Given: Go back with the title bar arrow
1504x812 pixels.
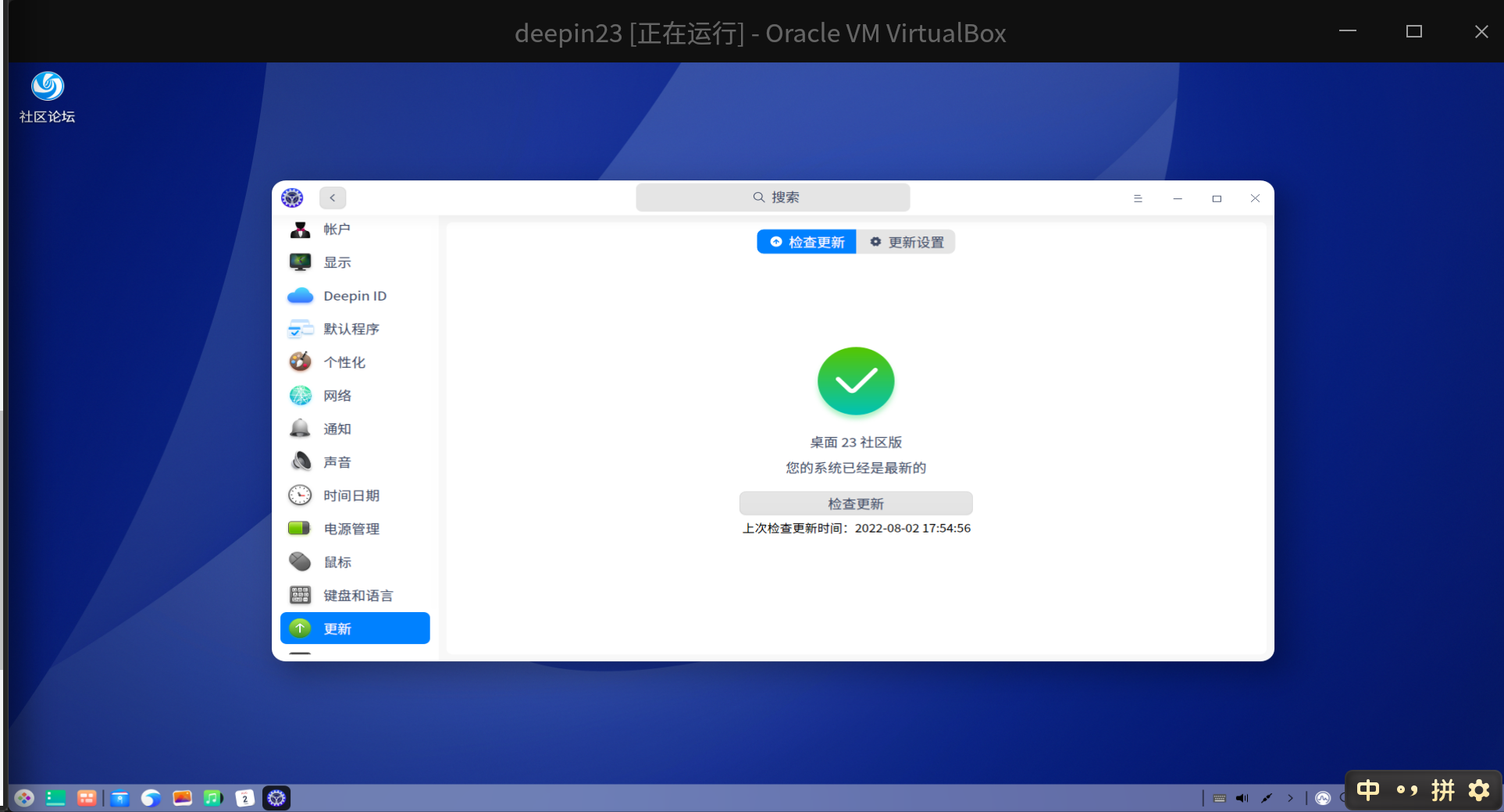Looking at the screenshot, I should [333, 198].
